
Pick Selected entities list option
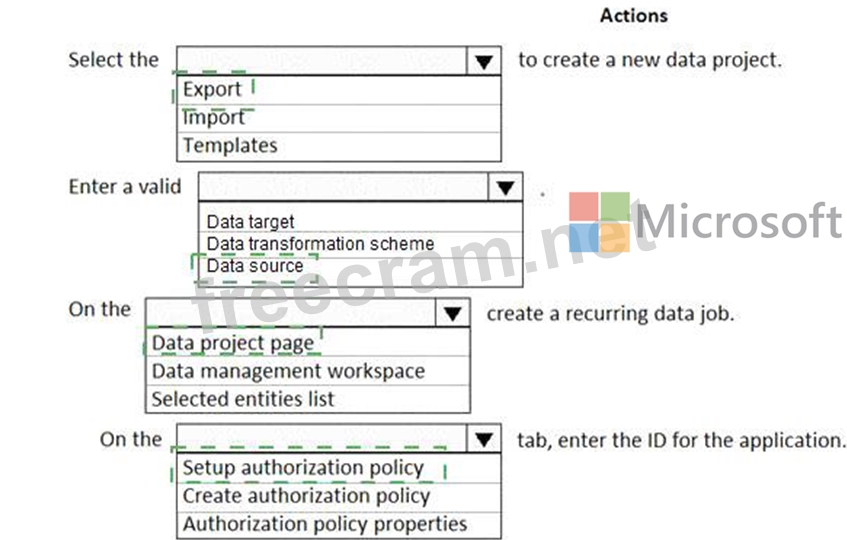(243, 399)
